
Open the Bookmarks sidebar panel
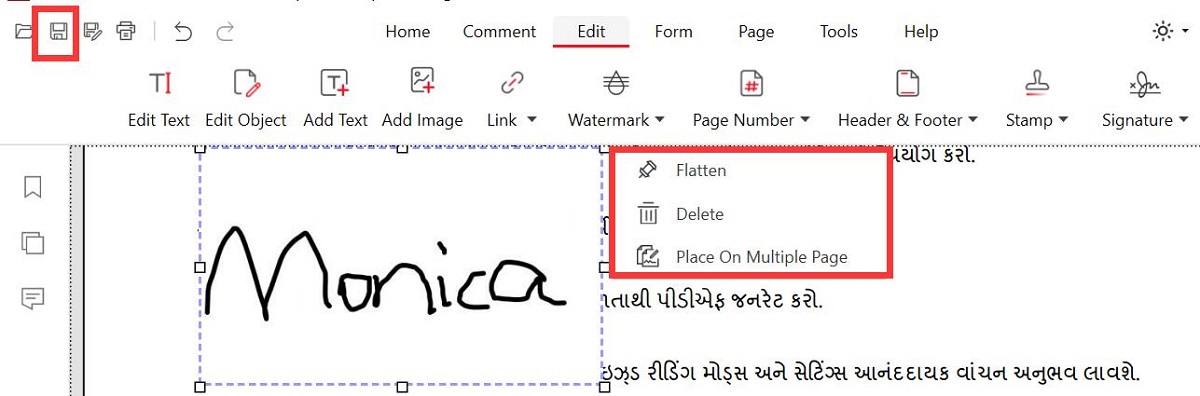[x=33, y=187]
